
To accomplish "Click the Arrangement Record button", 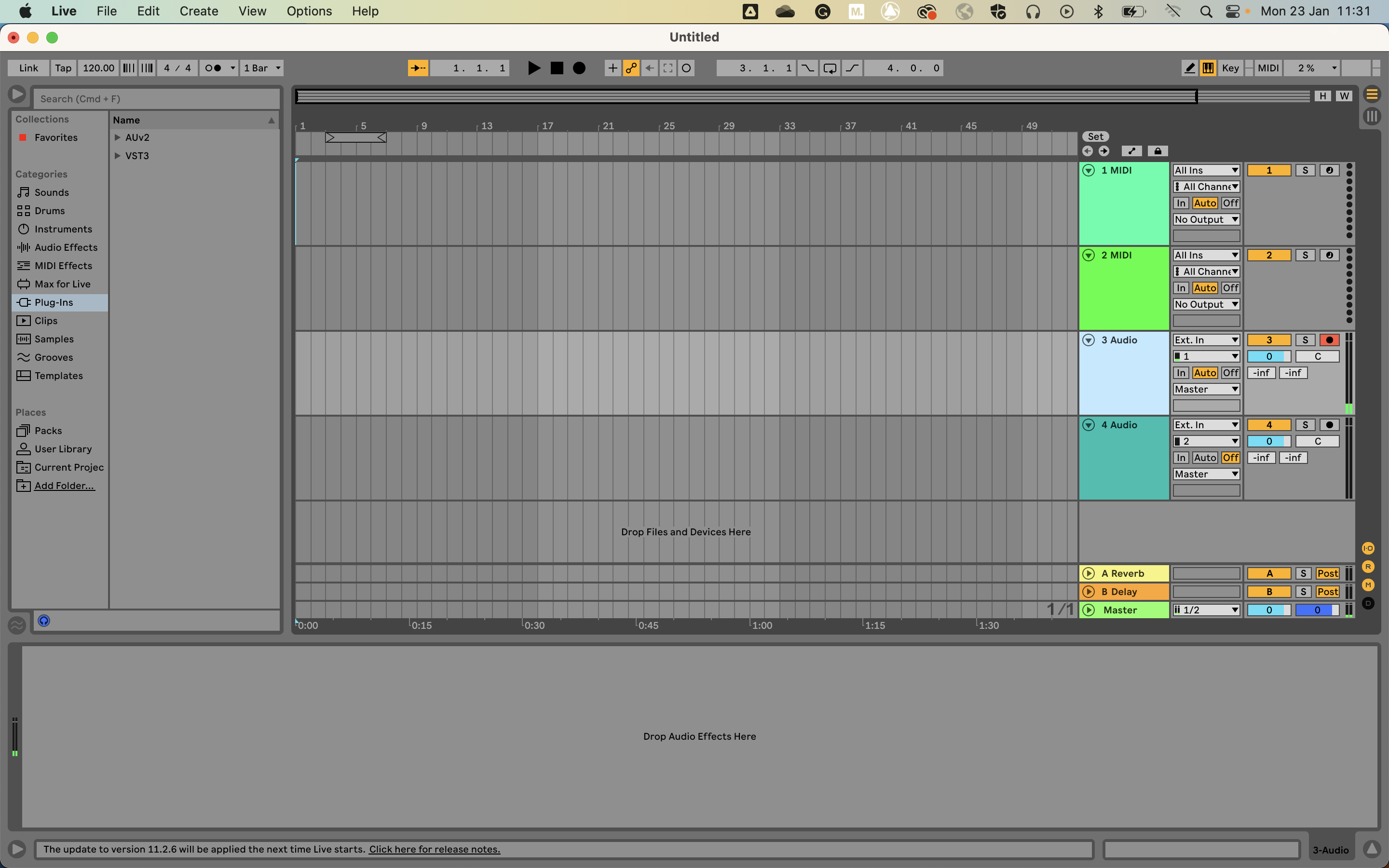I will [x=579, y=68].
